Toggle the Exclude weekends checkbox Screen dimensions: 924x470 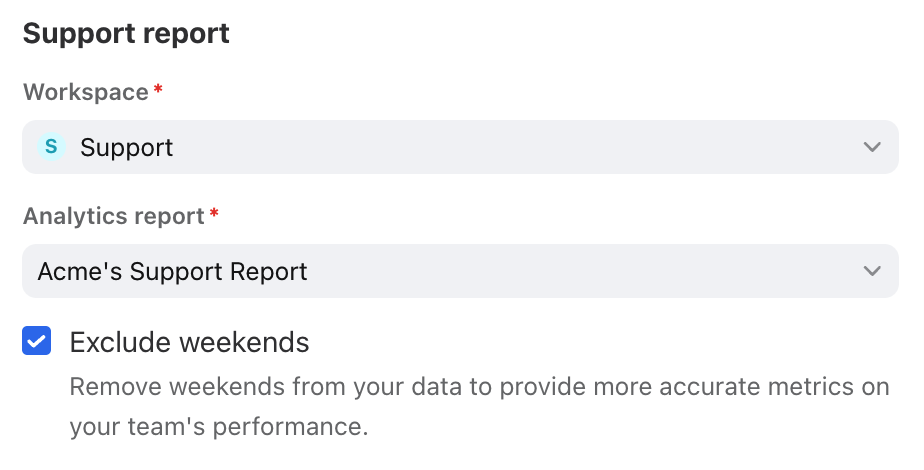(37, 341)
